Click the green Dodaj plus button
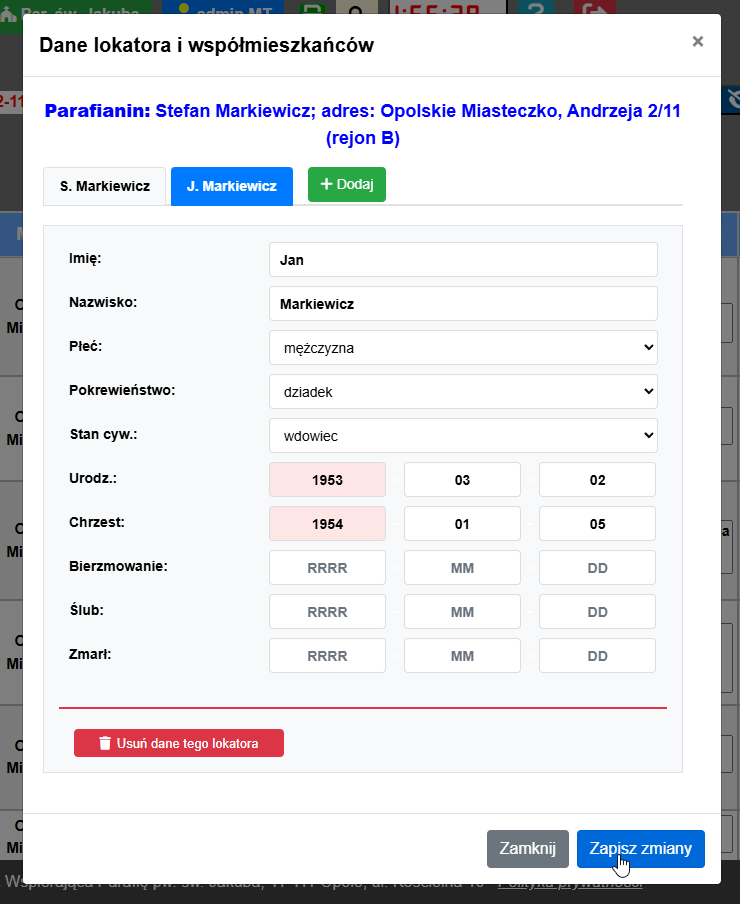740x904 pixels. [346, 185]
